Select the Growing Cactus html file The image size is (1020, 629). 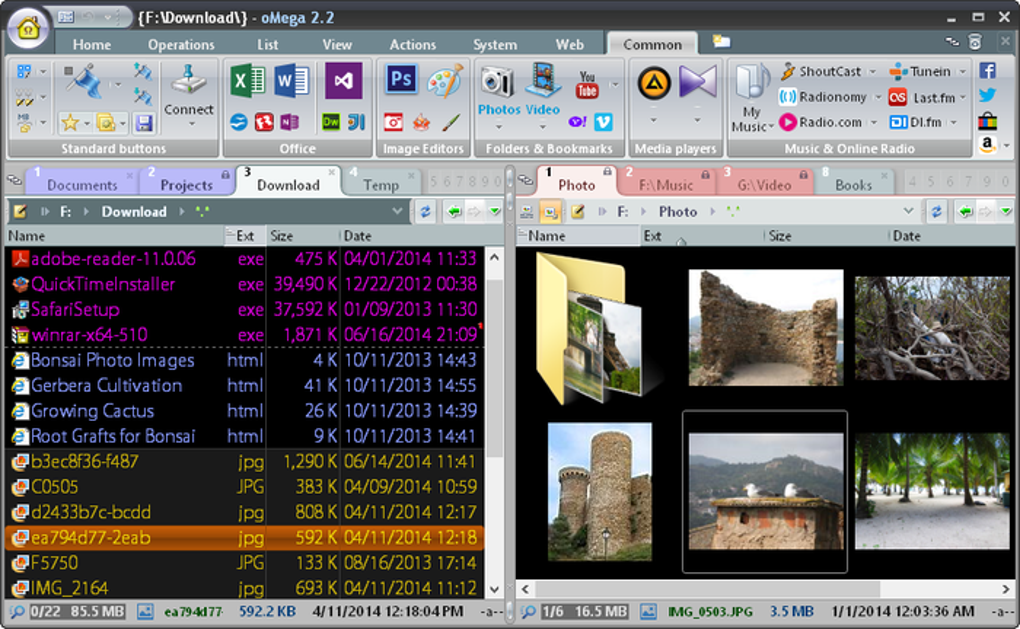point(245,411)
